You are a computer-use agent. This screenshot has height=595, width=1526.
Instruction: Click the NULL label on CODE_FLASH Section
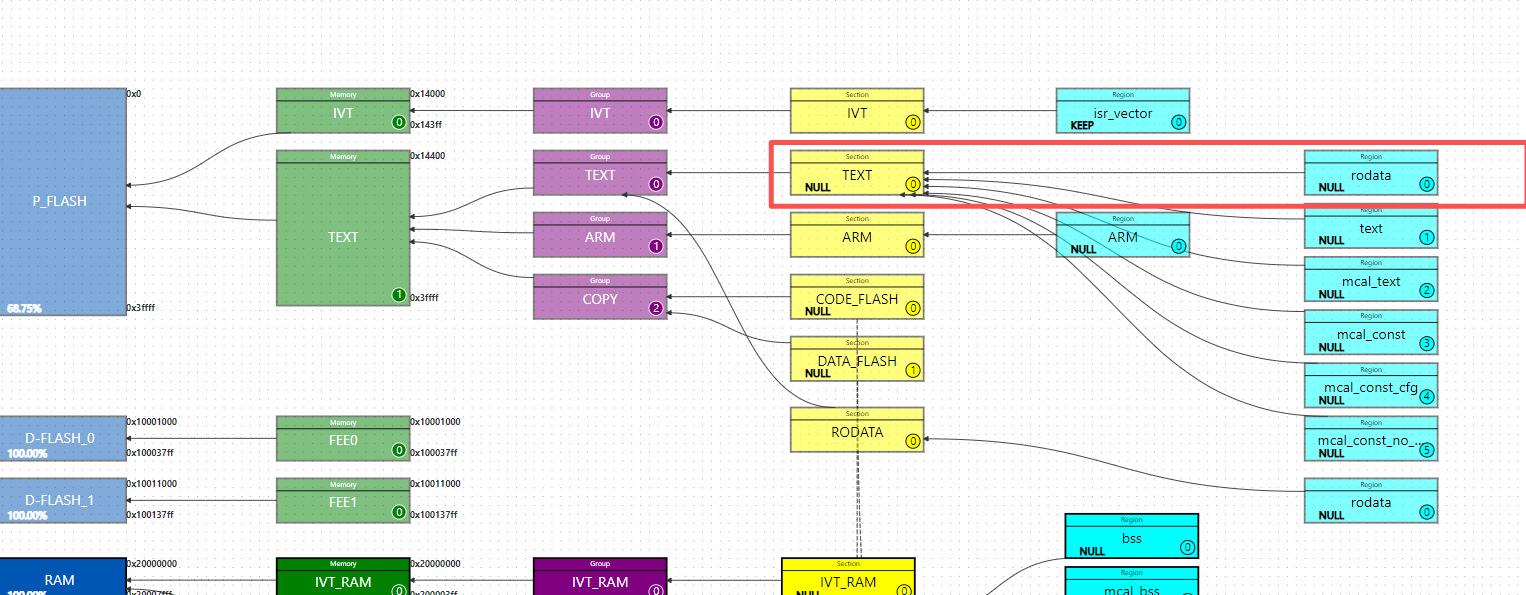(818, 311)
